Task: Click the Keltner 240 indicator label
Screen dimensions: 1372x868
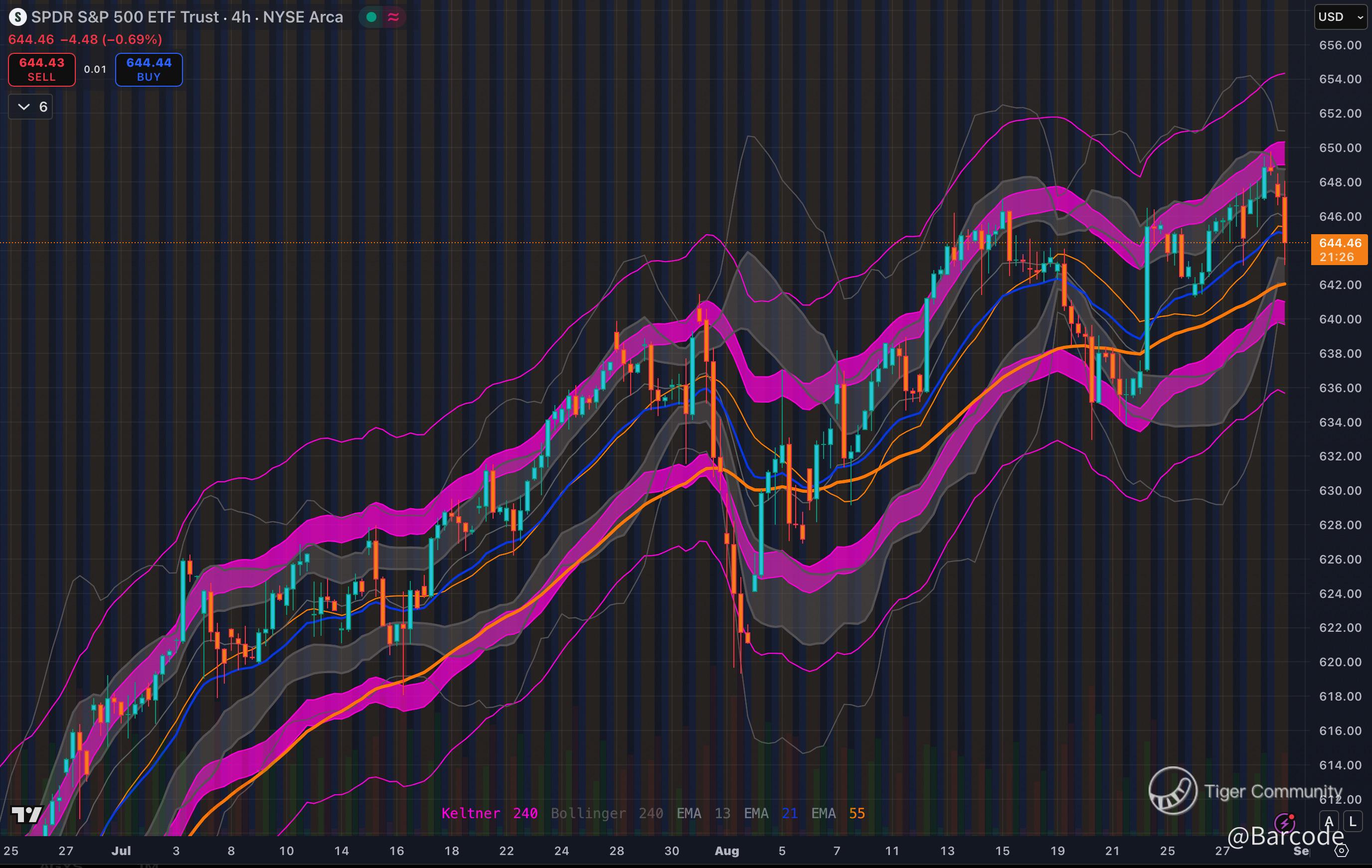Action: [489, 813]
